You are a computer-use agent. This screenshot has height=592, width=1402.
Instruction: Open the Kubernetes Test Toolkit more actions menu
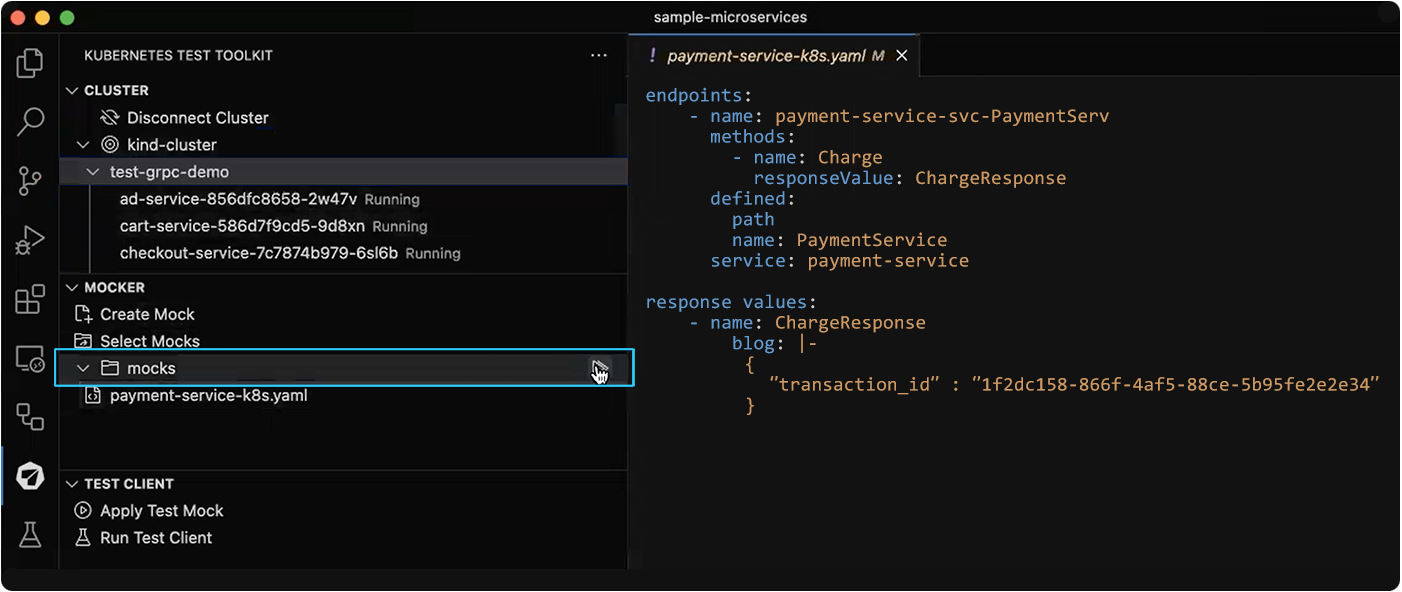(599, 55)
